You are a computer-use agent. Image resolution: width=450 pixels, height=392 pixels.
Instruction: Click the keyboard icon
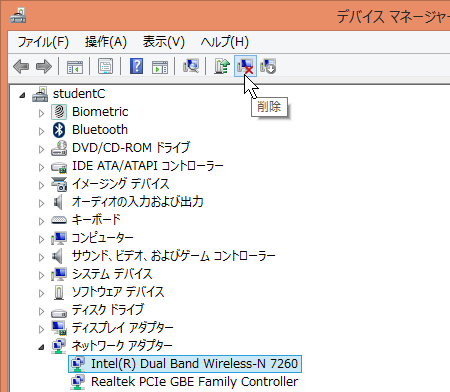pyautogui.click(x=59, y=220)
